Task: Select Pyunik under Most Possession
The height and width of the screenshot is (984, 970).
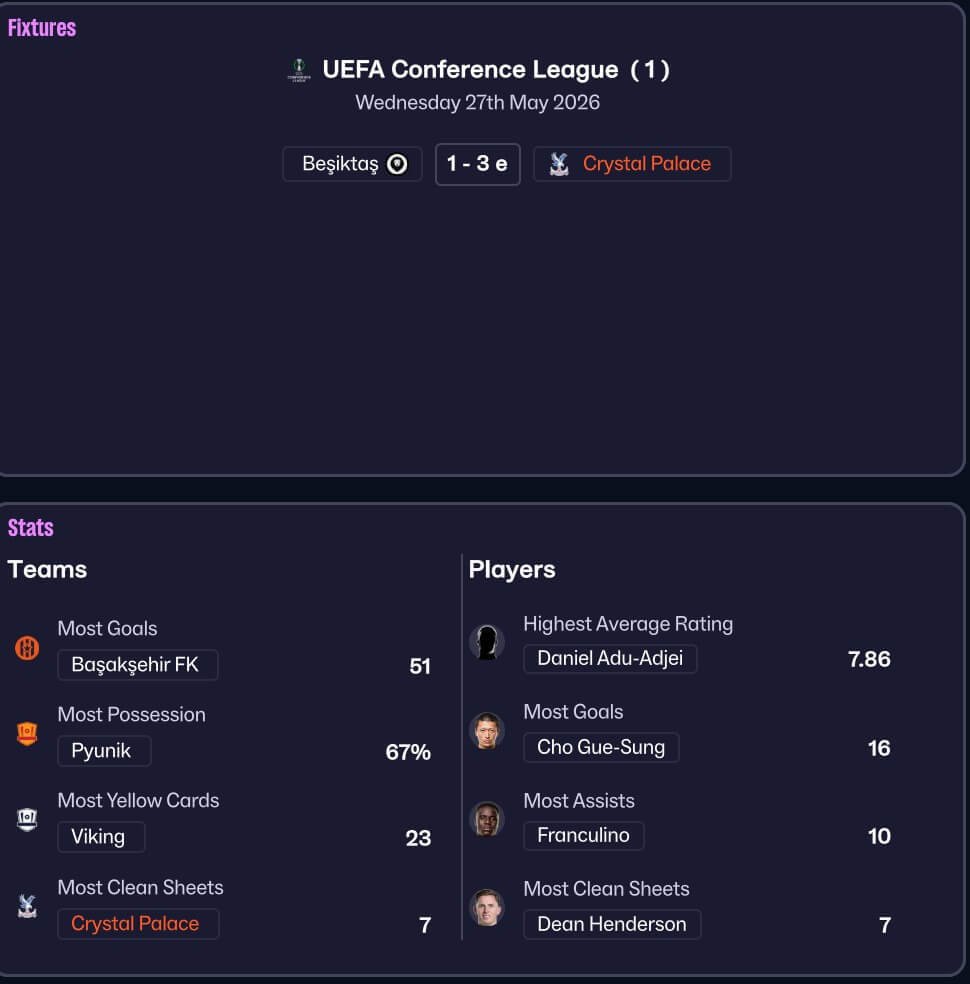Action: tap(104, 751)
